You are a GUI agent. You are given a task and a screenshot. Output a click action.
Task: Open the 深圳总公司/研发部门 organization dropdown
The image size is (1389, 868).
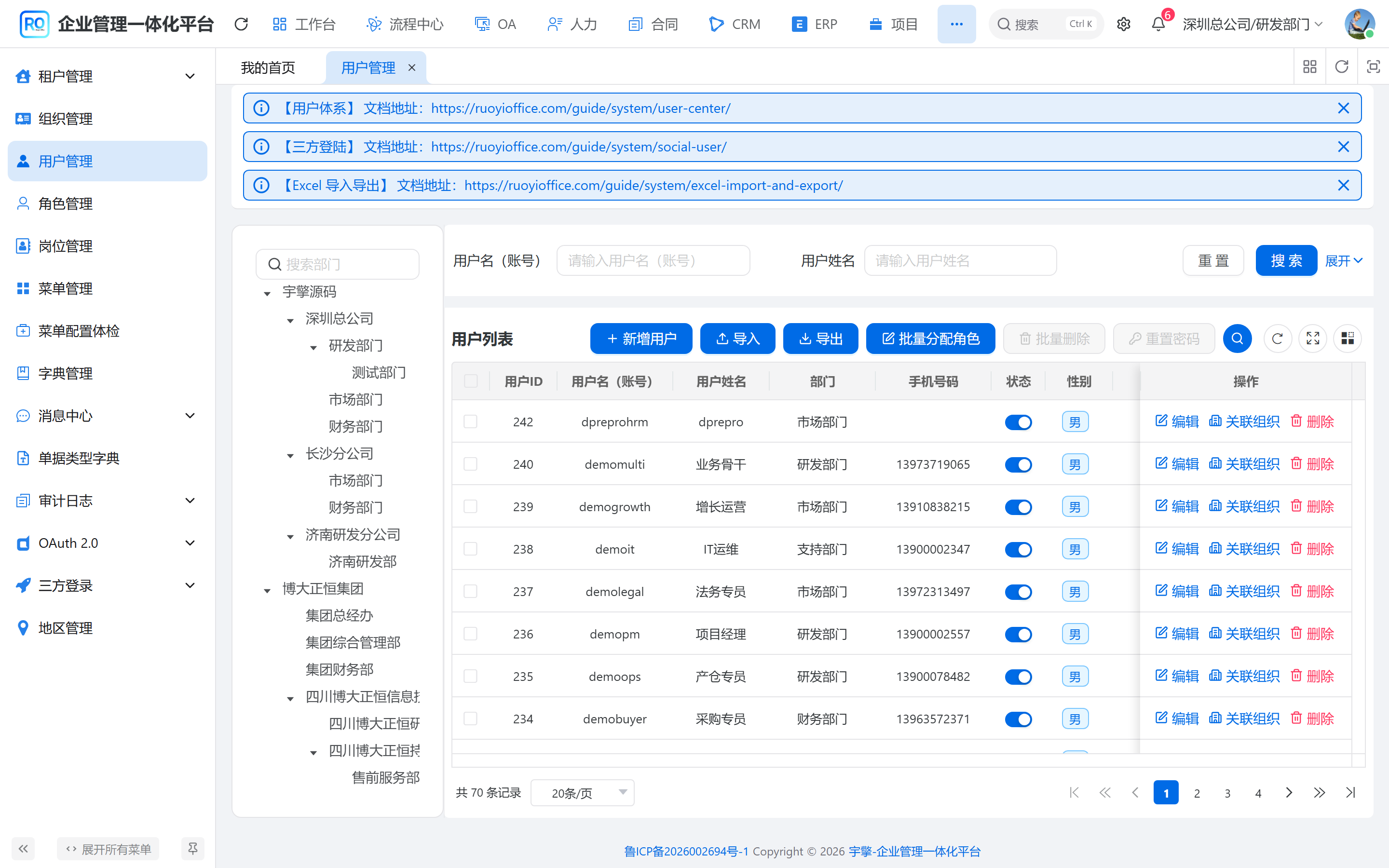click(x=1253, y=24)
